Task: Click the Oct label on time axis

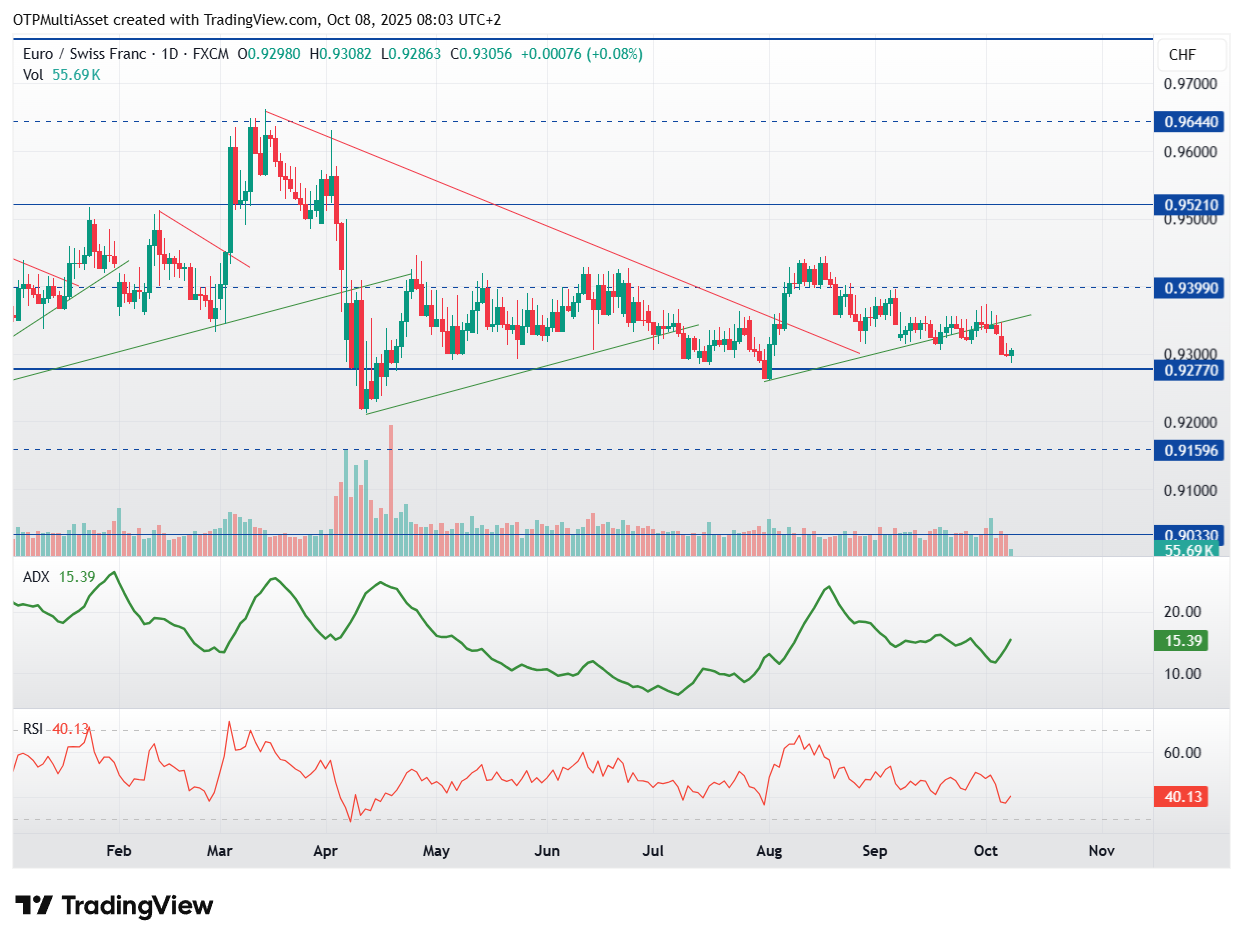Action: [986, 851]
